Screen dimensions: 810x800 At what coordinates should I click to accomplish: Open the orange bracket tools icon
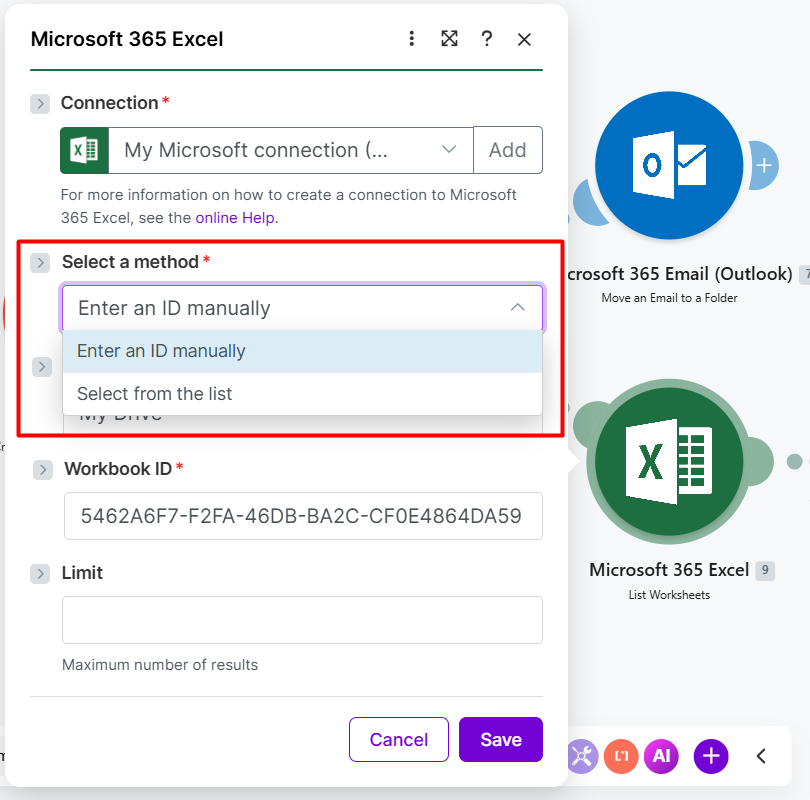pos(621,757)
